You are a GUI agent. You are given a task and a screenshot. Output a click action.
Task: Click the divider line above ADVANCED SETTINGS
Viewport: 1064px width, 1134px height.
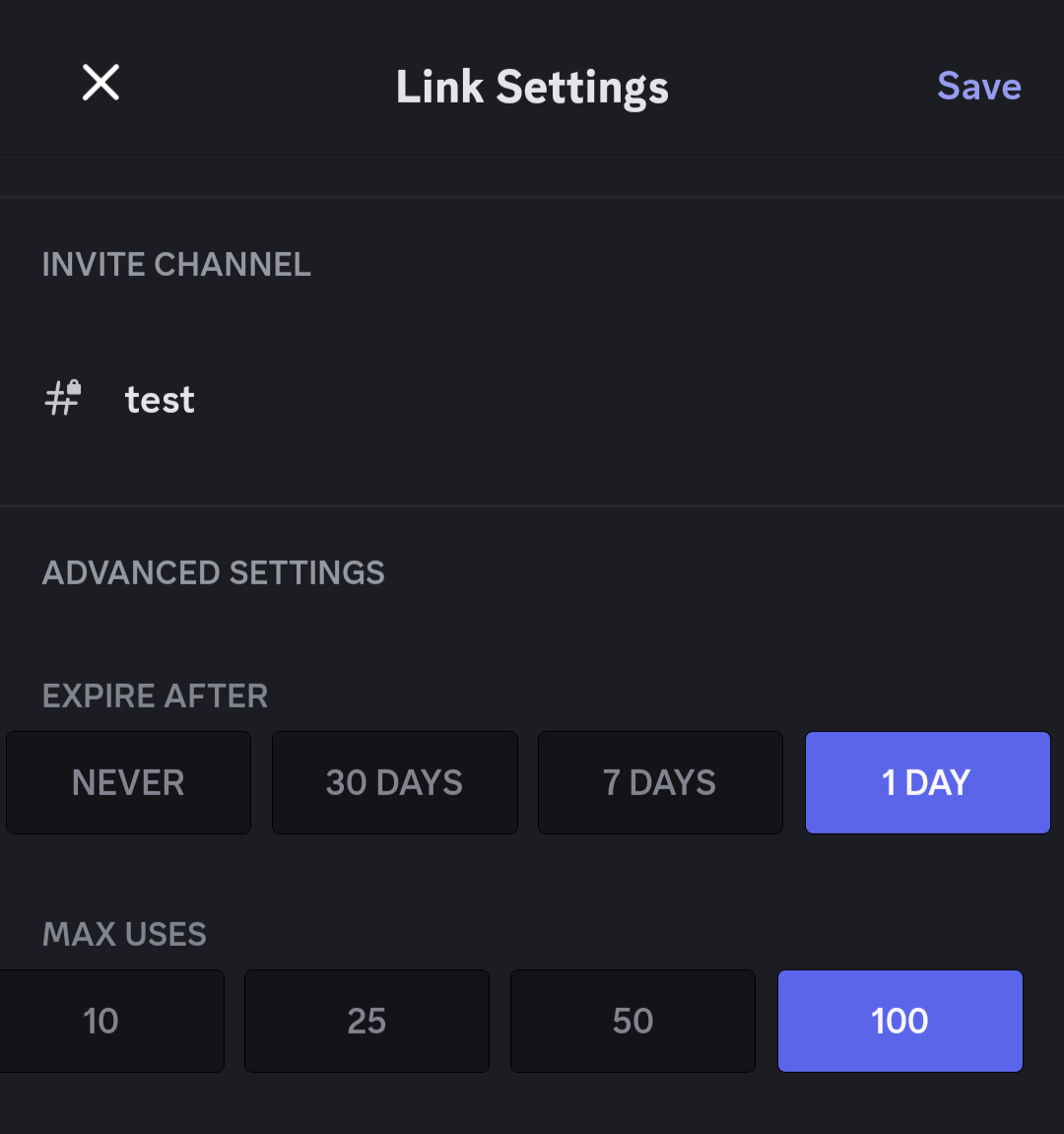(x=532, y=506)
